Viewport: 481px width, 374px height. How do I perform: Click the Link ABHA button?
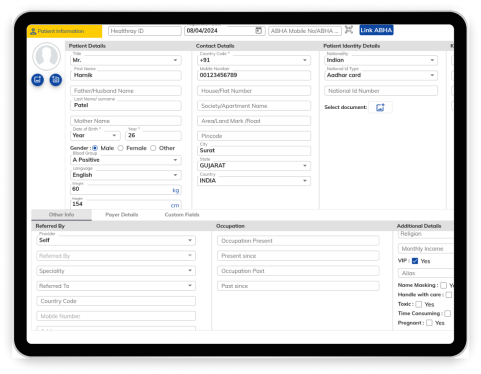coord(376,30)
